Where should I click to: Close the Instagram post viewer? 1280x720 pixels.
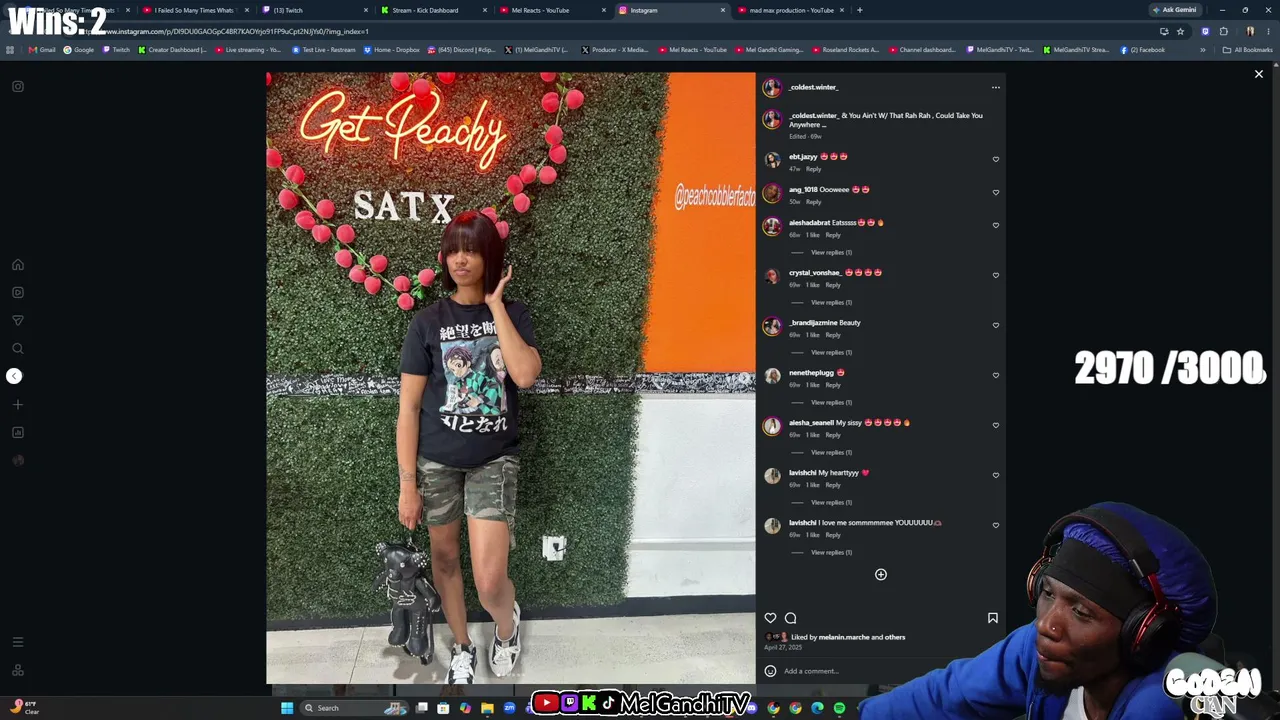(1259, 74)
